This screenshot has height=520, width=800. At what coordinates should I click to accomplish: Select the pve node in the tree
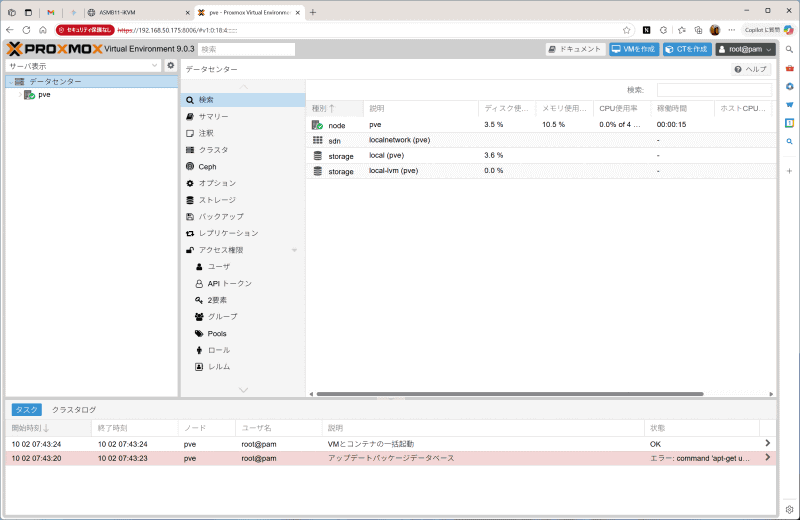coord(44,95)
